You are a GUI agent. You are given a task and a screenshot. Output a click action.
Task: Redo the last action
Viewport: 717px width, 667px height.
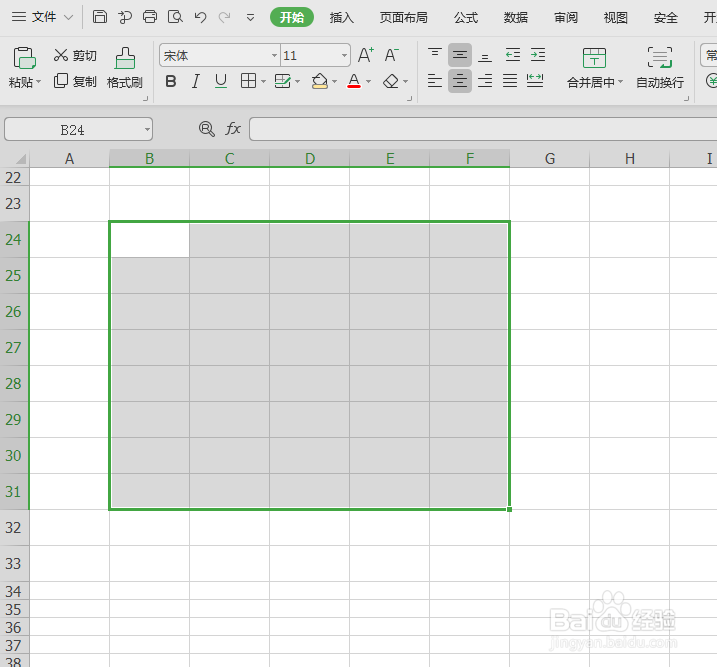point(225,17)
